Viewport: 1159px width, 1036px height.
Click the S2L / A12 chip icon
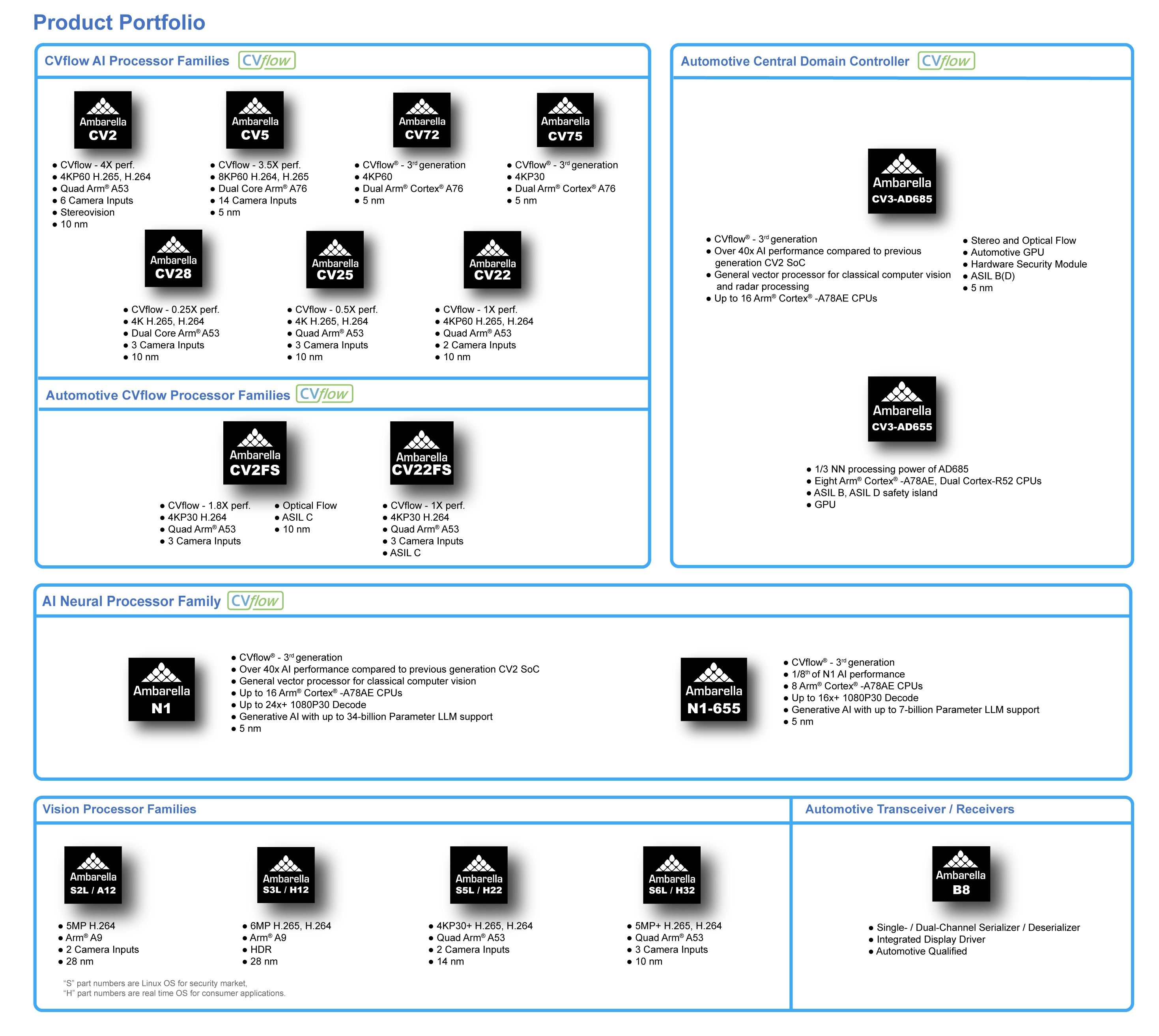tap(93, 874)
